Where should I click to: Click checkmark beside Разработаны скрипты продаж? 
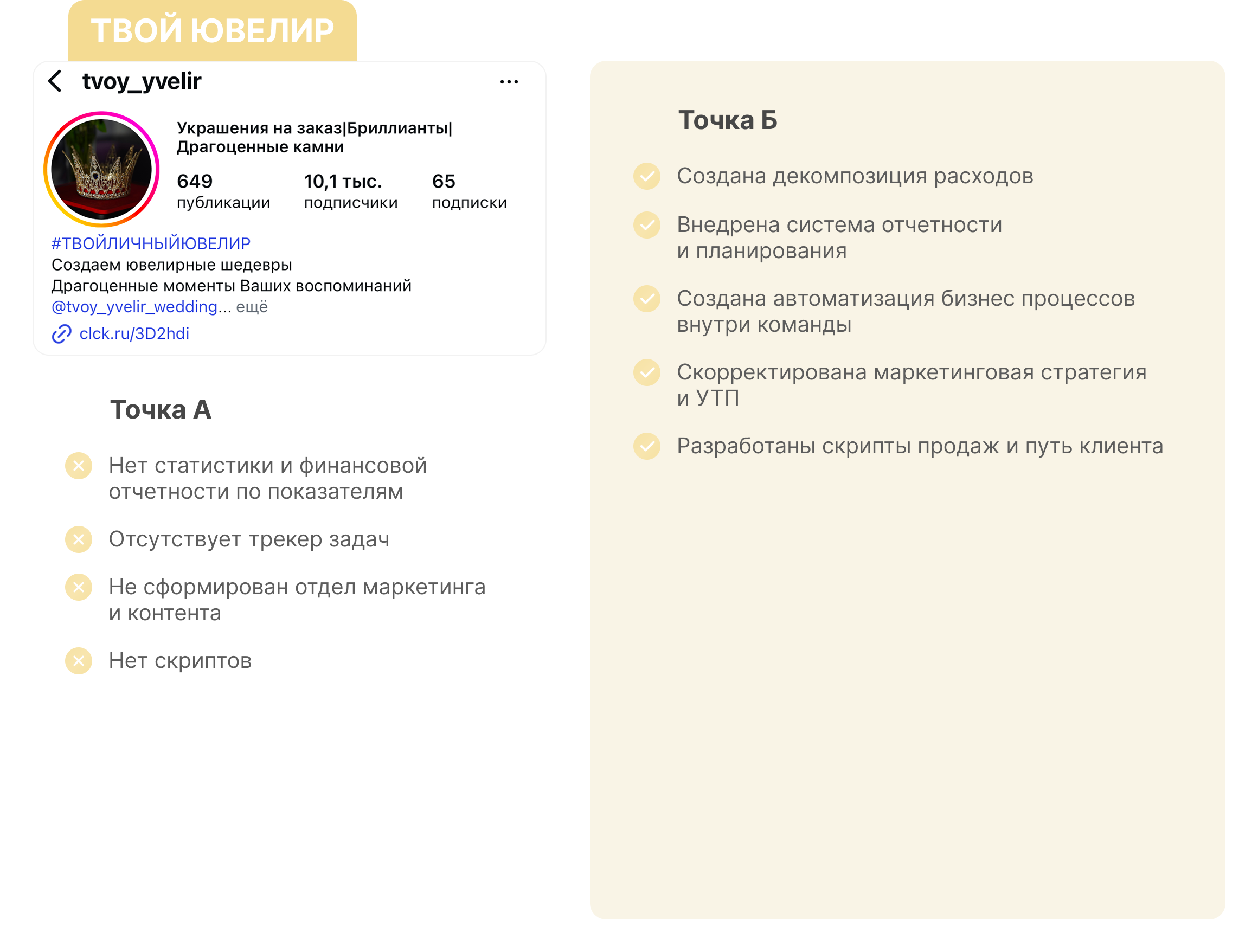[x=647, y=446]
